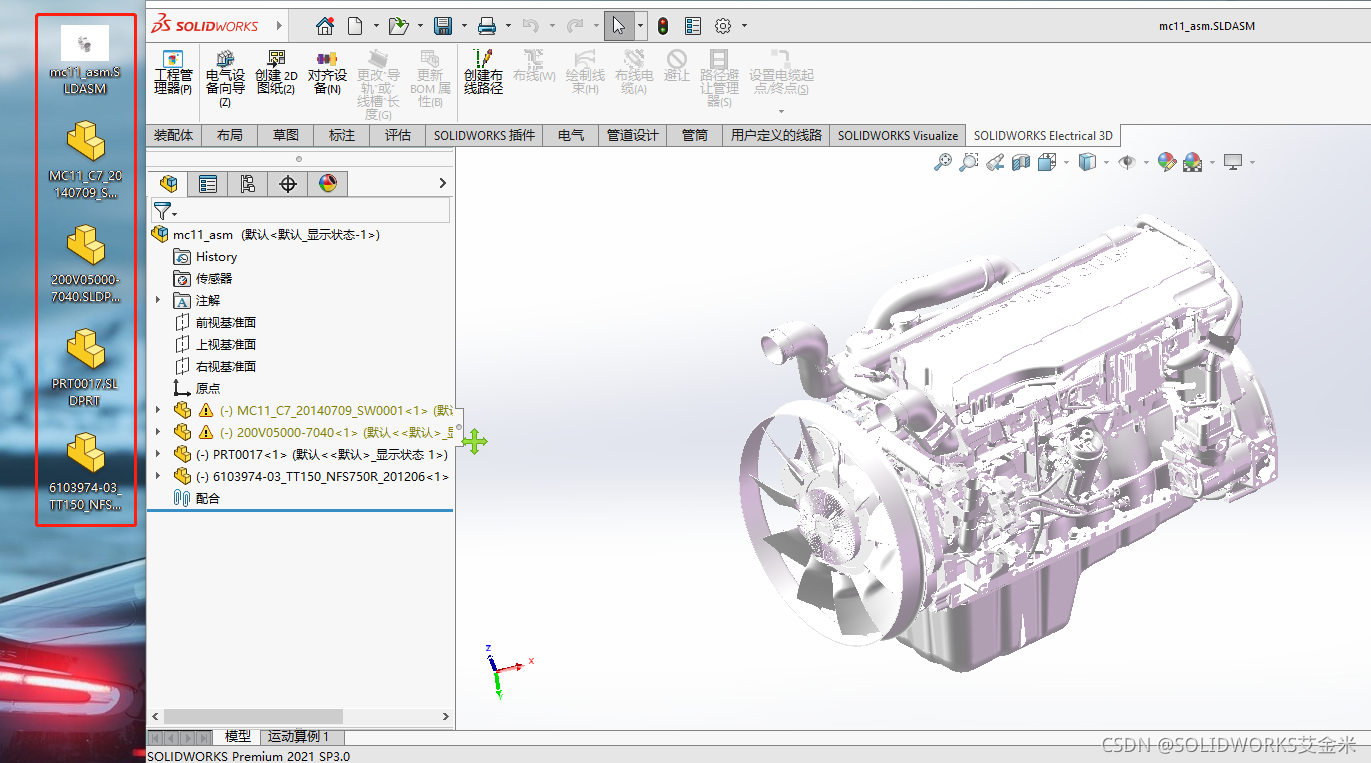The height and width of the screenshot is (763, 1371).
Task: Open the New document dropdown arrow
Action: click(376, 26)
